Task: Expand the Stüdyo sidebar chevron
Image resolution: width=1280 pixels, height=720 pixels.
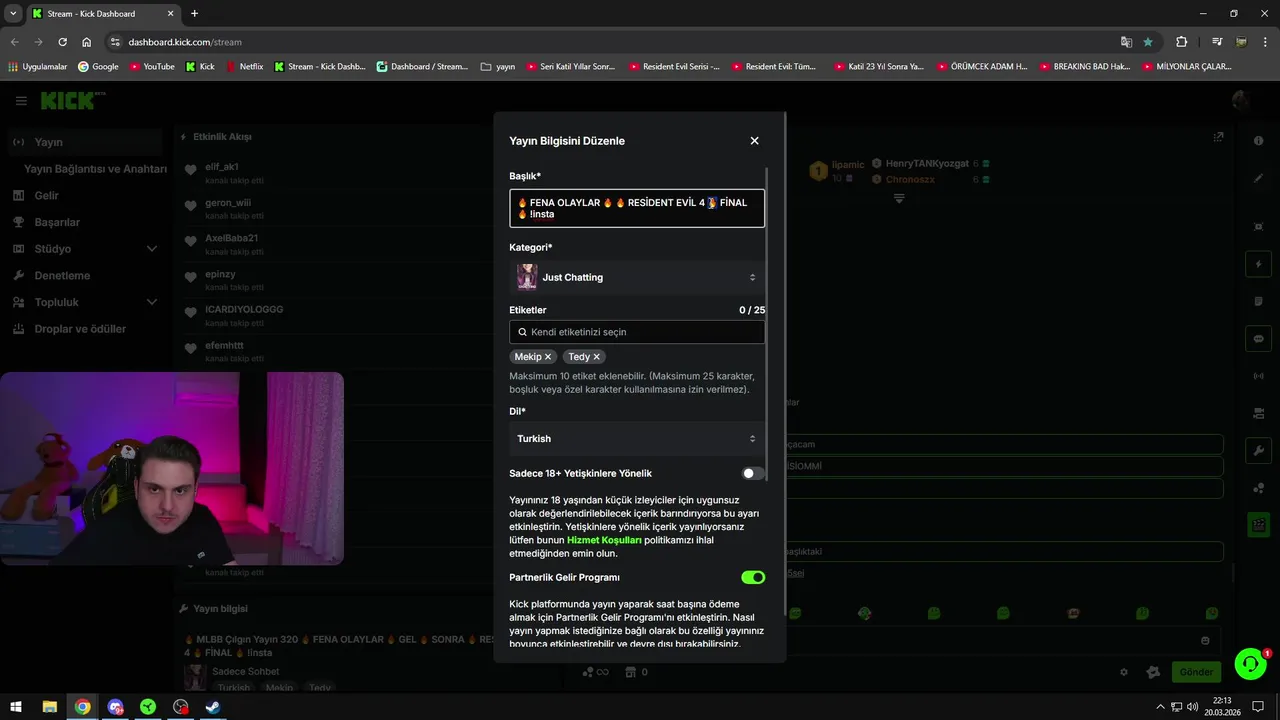Action: click(152, 249)
